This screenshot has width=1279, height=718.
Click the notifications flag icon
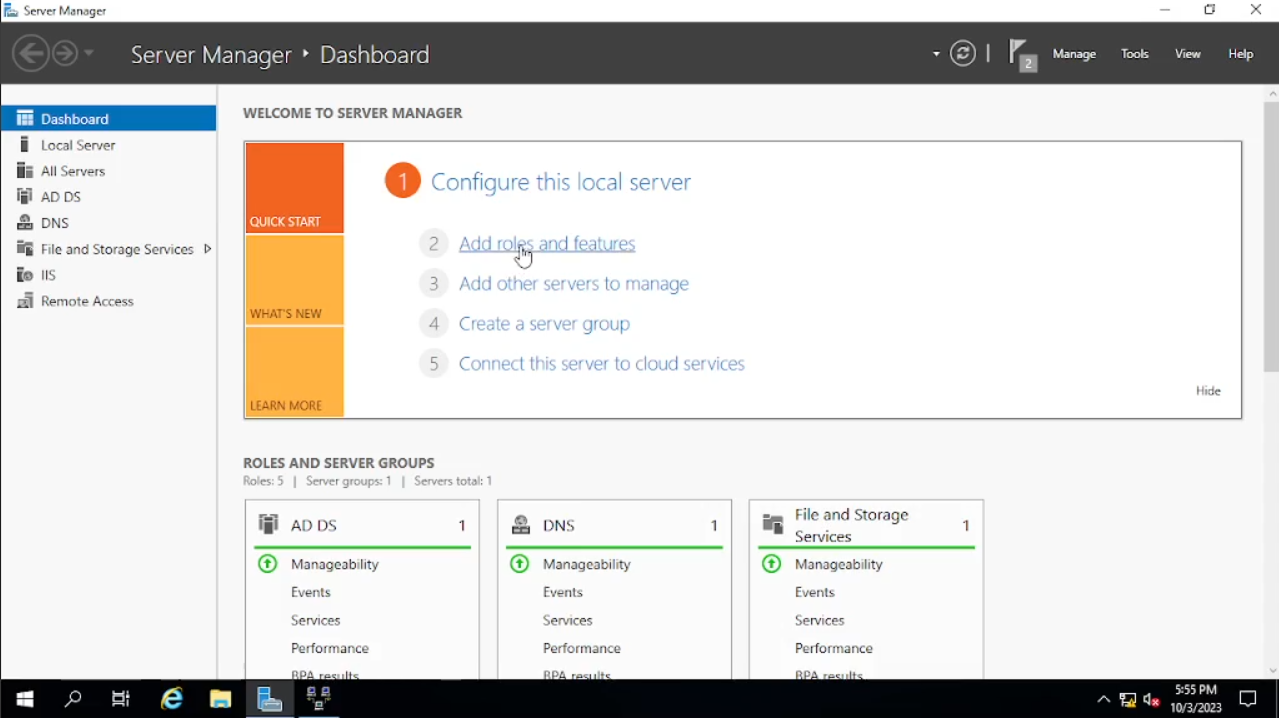[1020, 53]
